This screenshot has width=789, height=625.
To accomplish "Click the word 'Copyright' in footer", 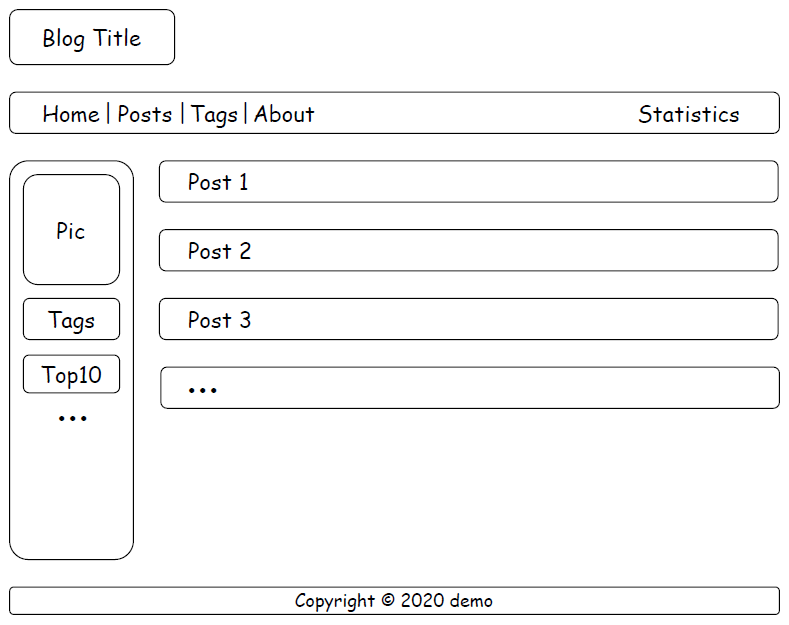I will tap(334, 601).
